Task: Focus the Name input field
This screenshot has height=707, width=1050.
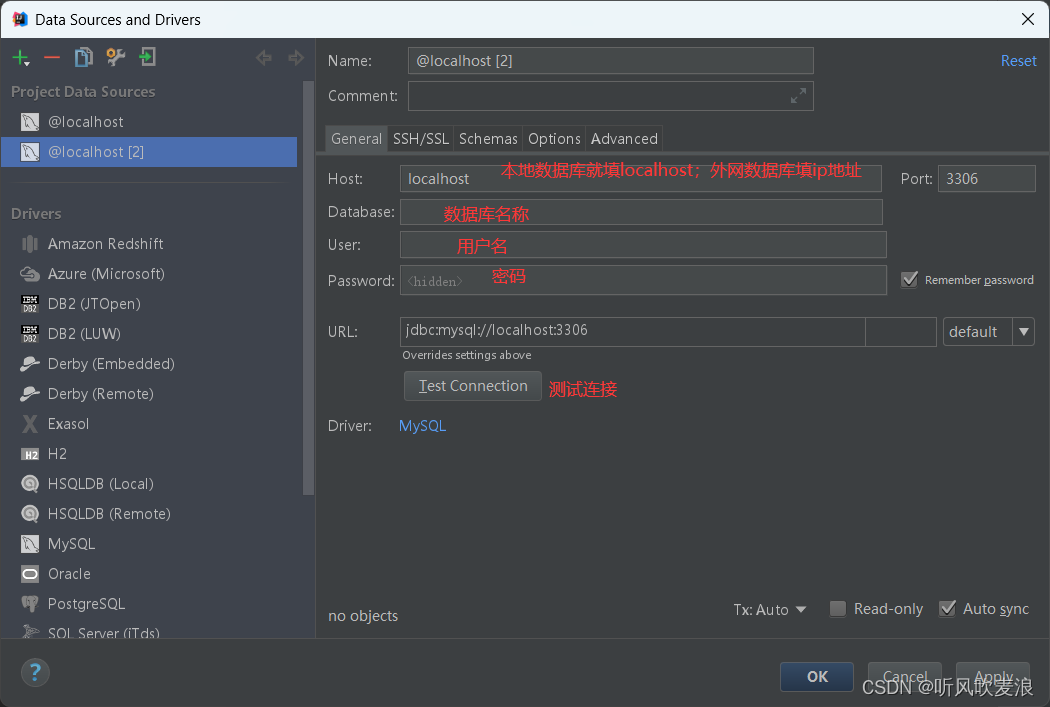Action: pyautogui.click(x=611, y=61)
